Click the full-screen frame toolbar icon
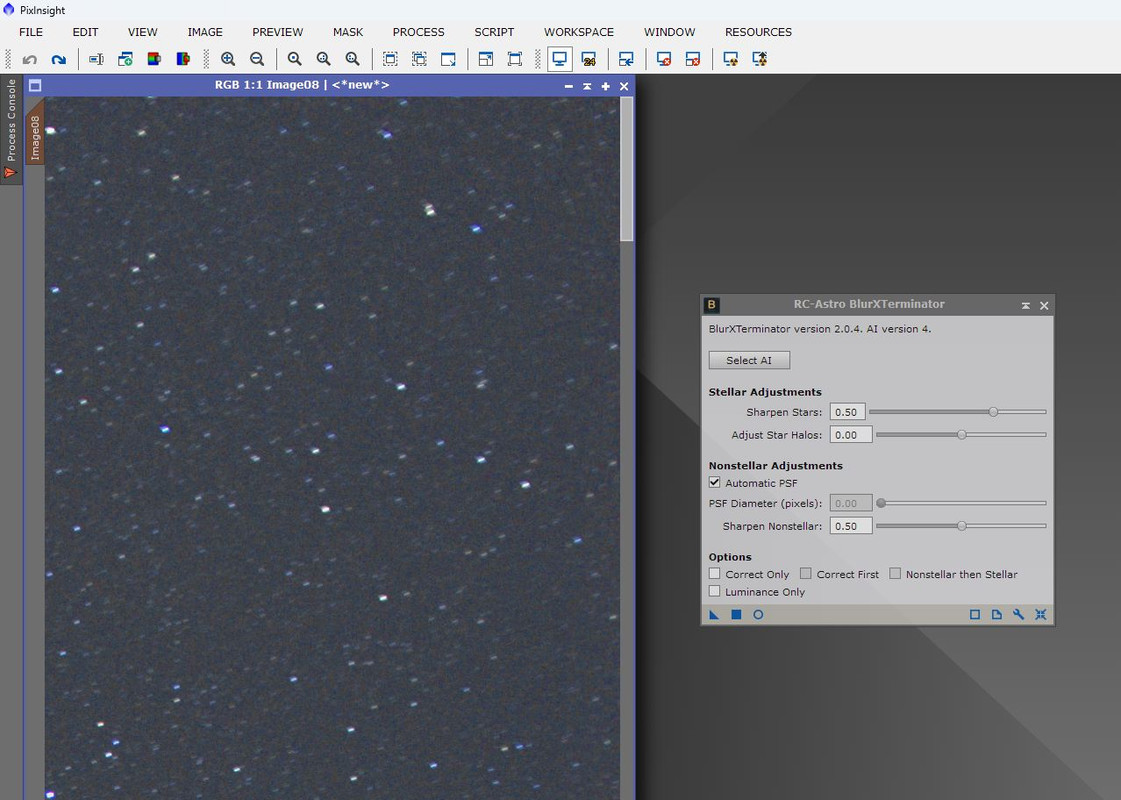The height and width of the screenshot is (800, 1121). (515, 59)
